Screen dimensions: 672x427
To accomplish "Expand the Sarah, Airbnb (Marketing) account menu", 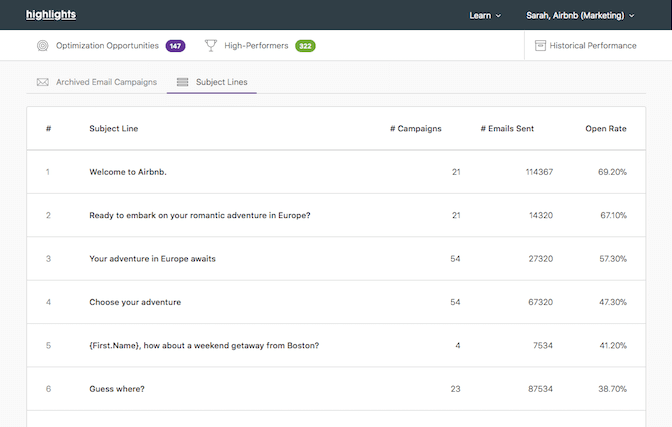I will point(580,16).
